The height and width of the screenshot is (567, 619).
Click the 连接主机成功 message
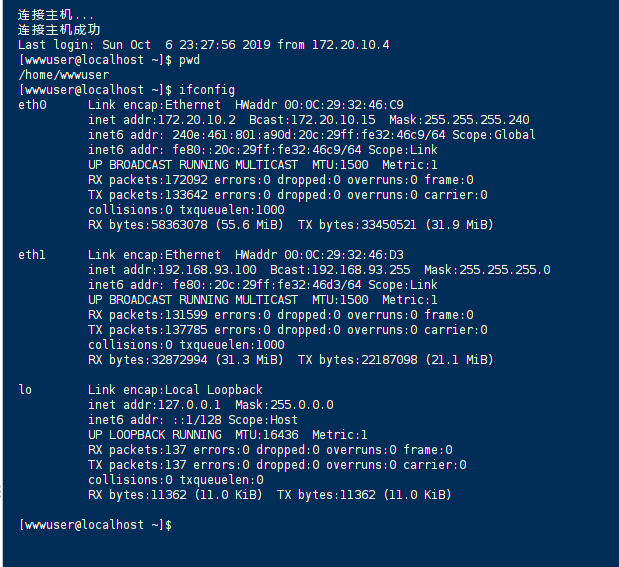click(60, 30)
